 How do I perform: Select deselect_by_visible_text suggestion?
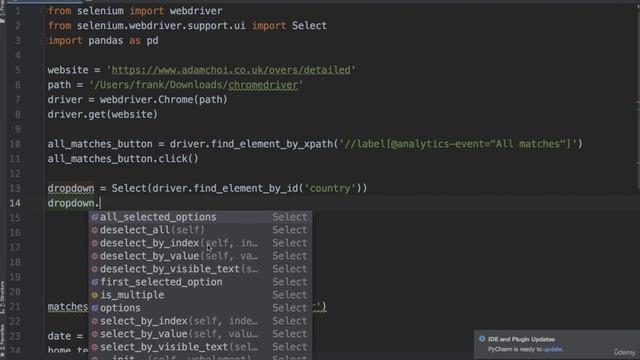pos(200,269)
